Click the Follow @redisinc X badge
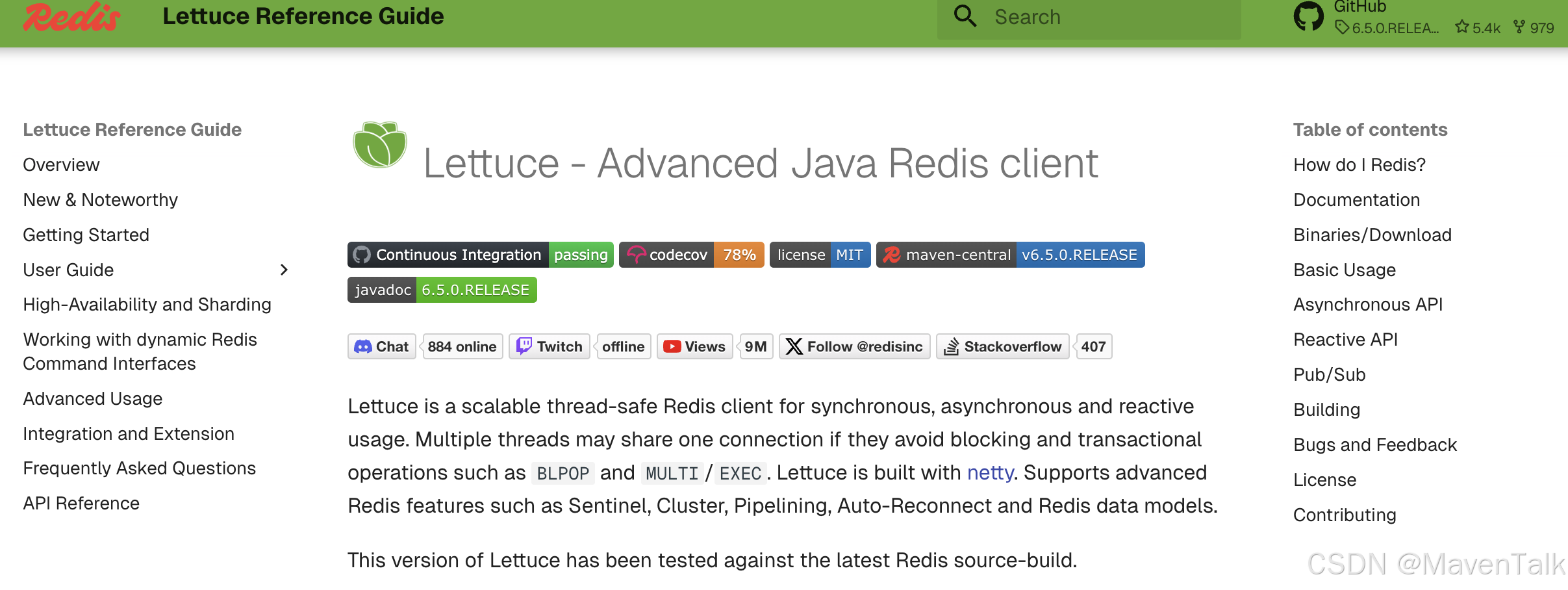The image size is (1568, 590). coord(855,346)
